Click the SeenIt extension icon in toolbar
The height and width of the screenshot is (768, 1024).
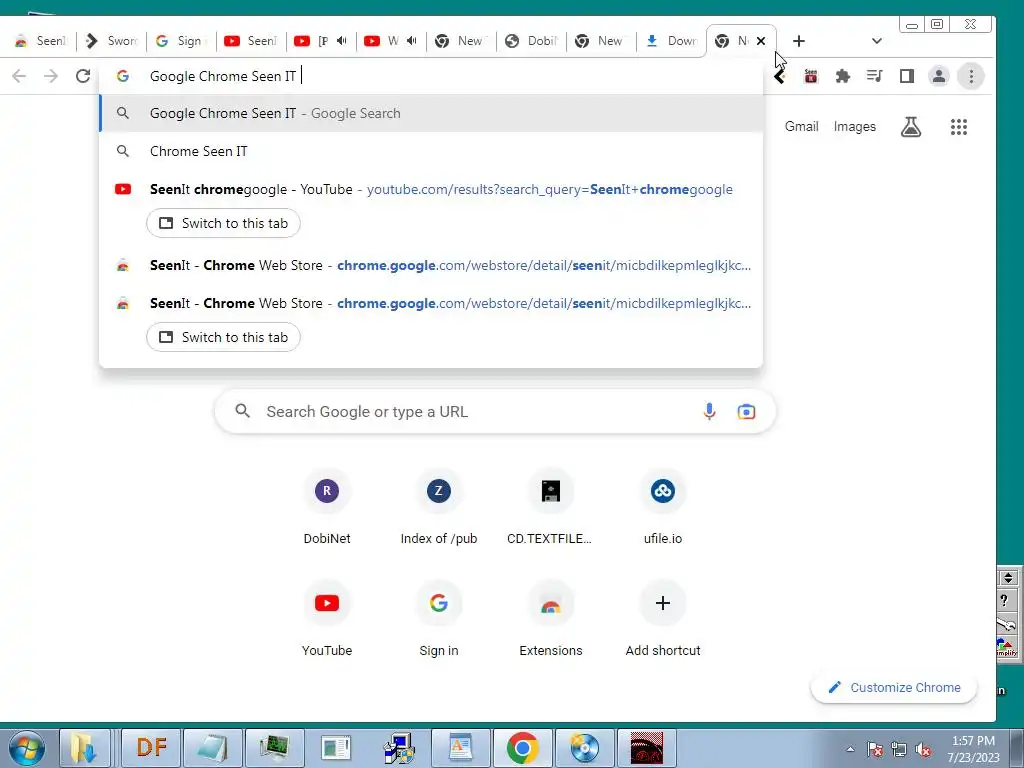810,76
